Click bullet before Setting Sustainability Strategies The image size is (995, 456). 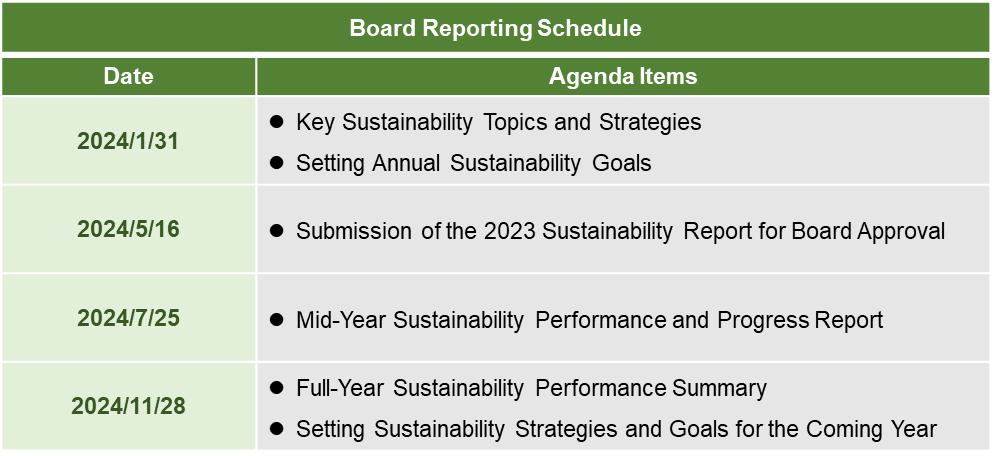point(276,429)
